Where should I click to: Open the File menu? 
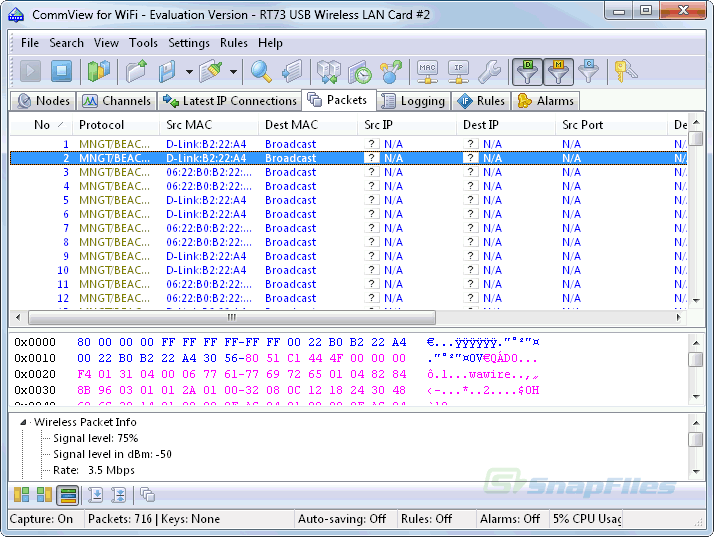[x=30, y=43]
